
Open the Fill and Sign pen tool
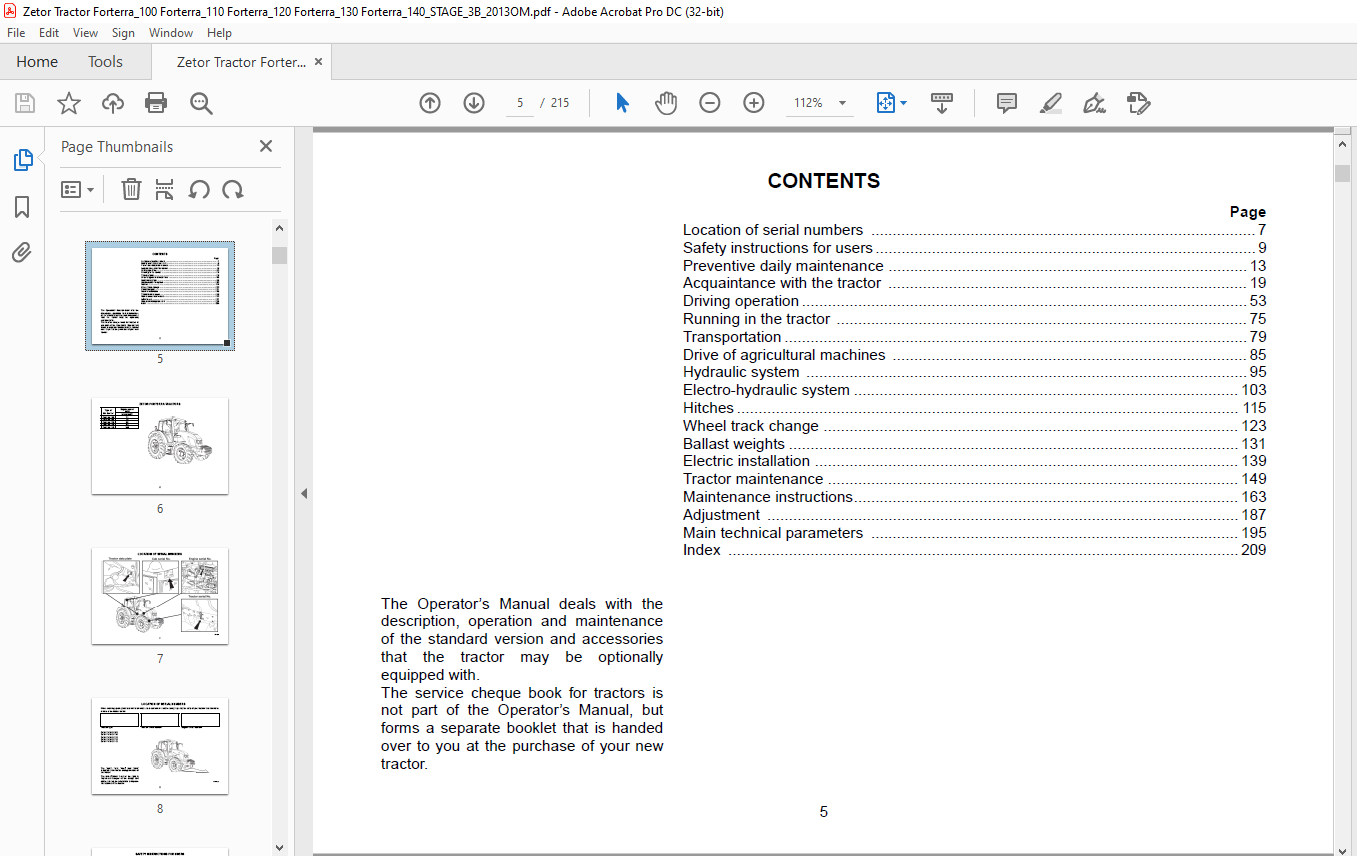point(1095,103)
